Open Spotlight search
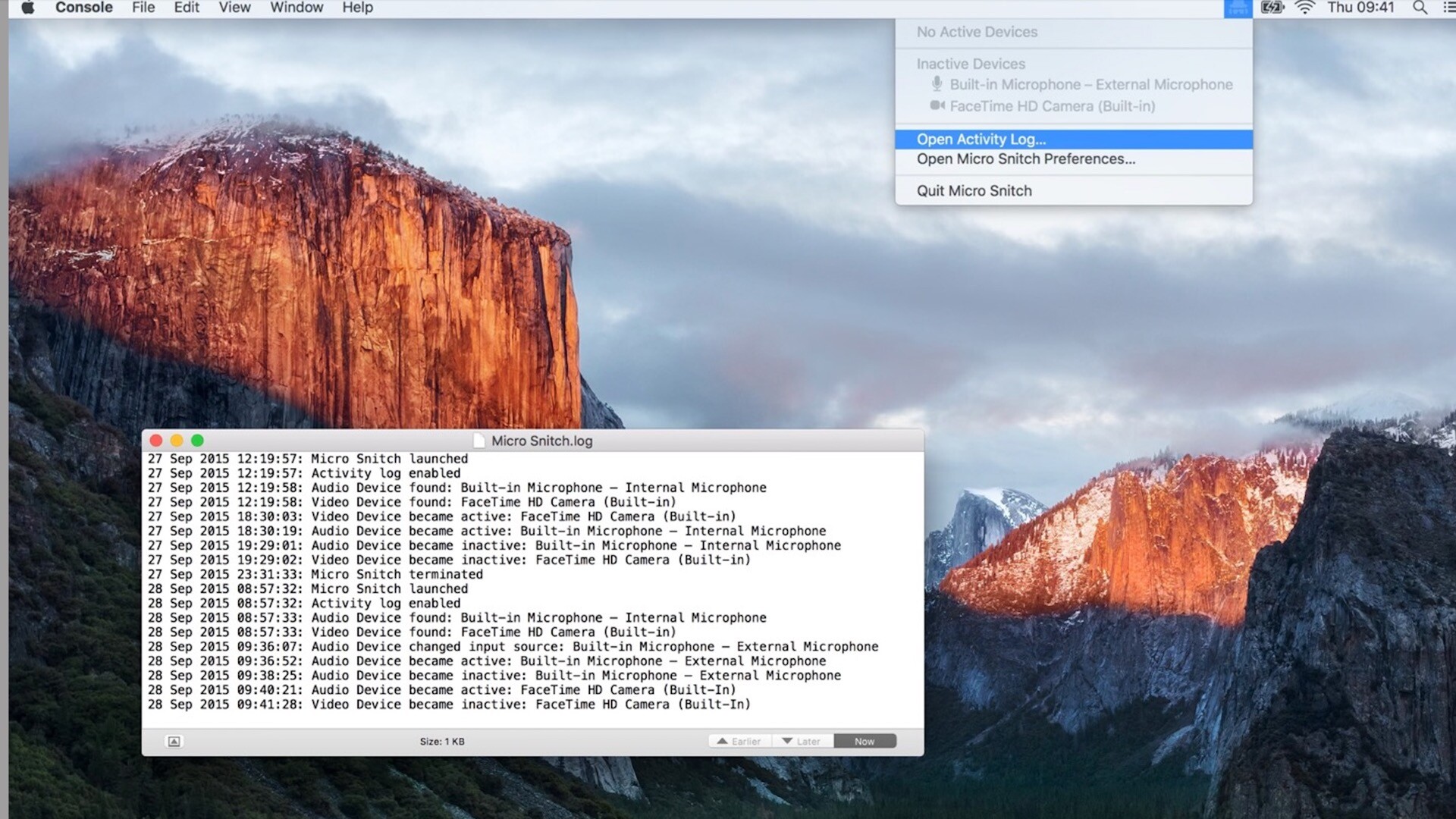Screen dimensions: 1456x819 point(1420,8)
